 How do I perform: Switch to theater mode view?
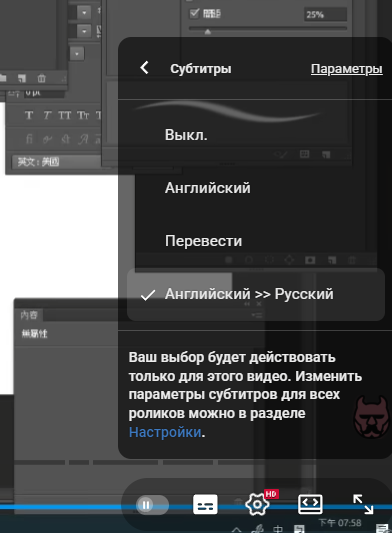[310, 504]
